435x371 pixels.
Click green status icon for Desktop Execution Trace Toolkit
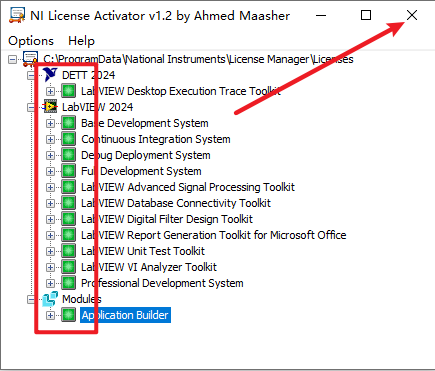69,91
